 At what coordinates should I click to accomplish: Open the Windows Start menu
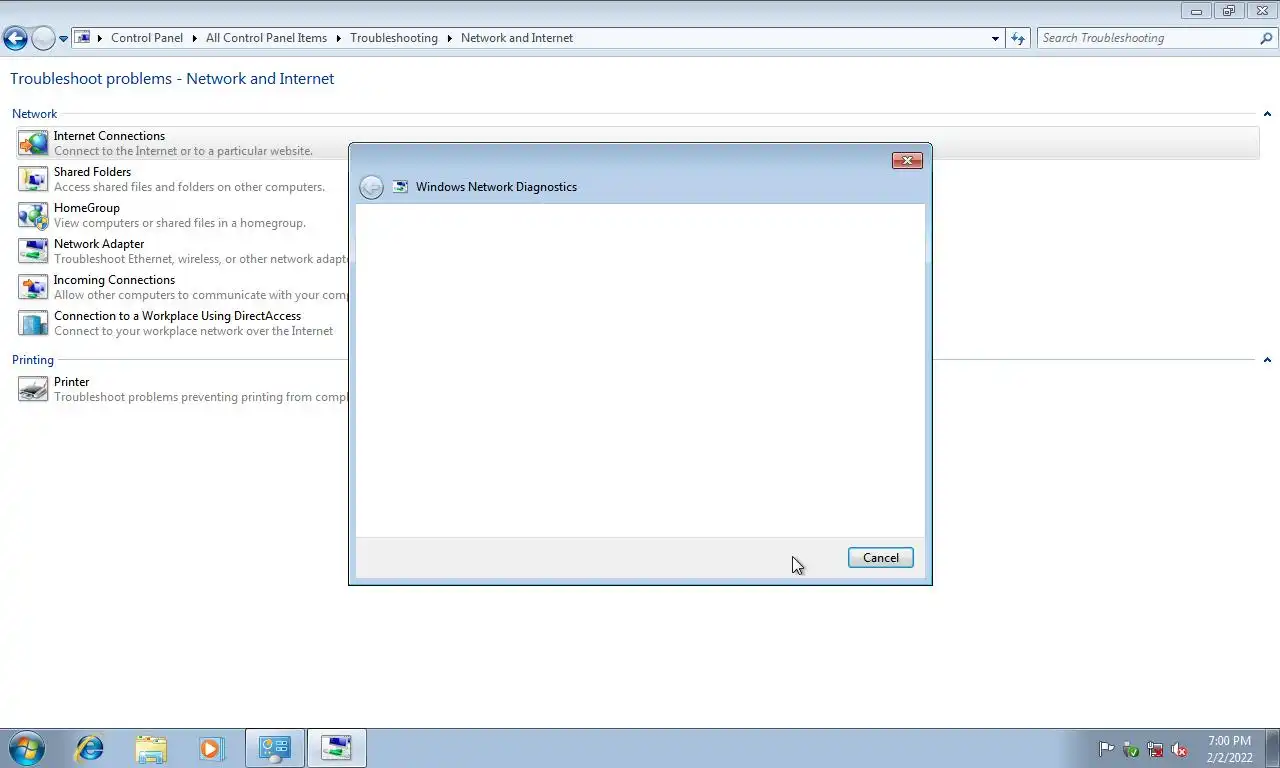click(27, 748)
